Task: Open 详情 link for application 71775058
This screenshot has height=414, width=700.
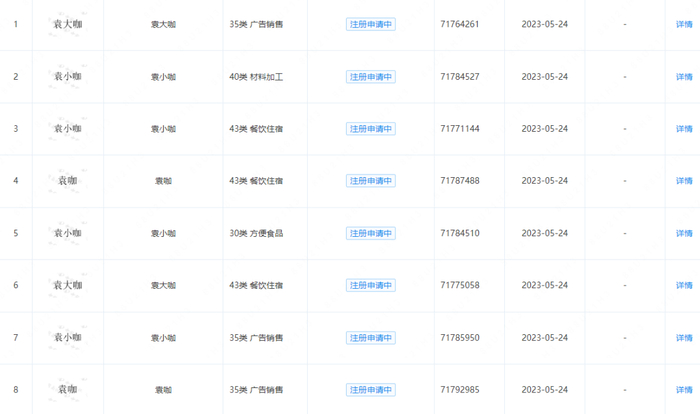Action: pyautogui.click(x=683, y=285)
